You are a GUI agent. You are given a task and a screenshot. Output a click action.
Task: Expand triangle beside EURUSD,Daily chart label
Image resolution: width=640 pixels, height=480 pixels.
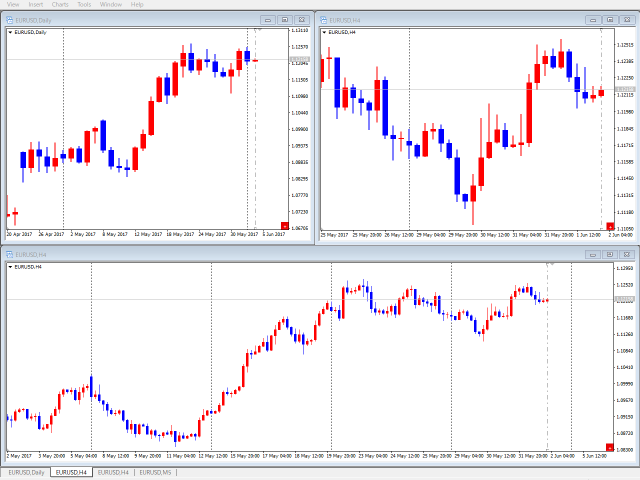[x=10, y=32]
